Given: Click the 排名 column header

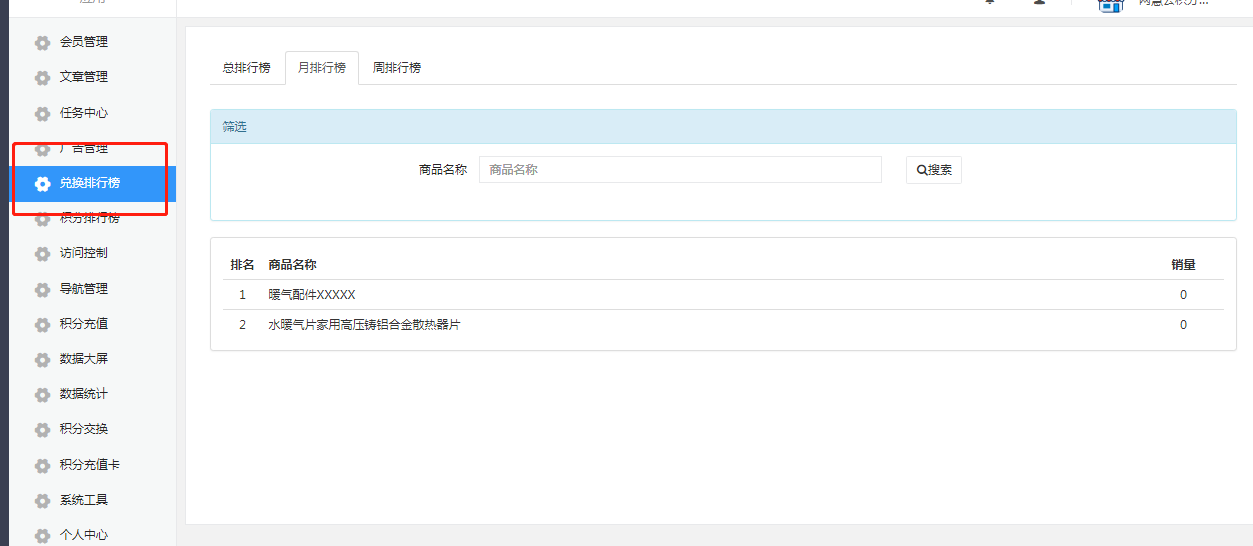Looking at the screenshot, I should (x=242, y=265).
